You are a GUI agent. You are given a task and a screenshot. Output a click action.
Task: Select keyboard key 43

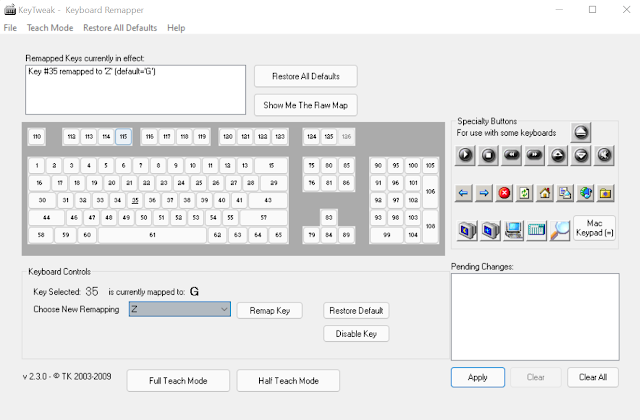point(268,200)
